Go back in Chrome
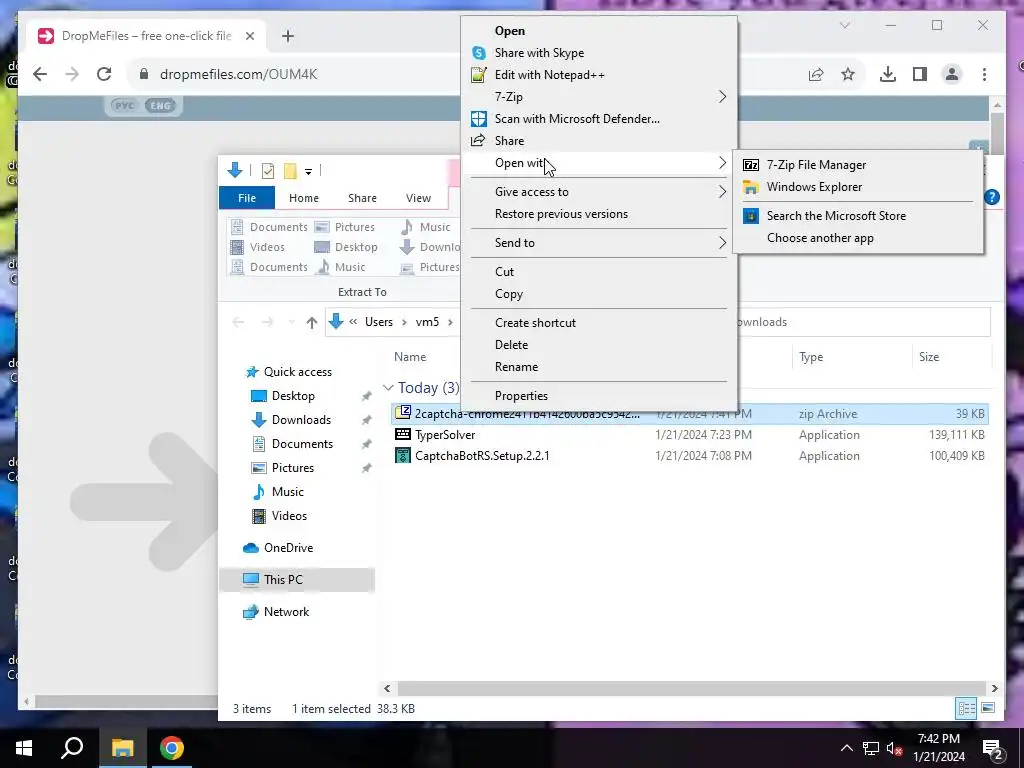Screen dimensions: 1024x768 [x=40, y=74]
